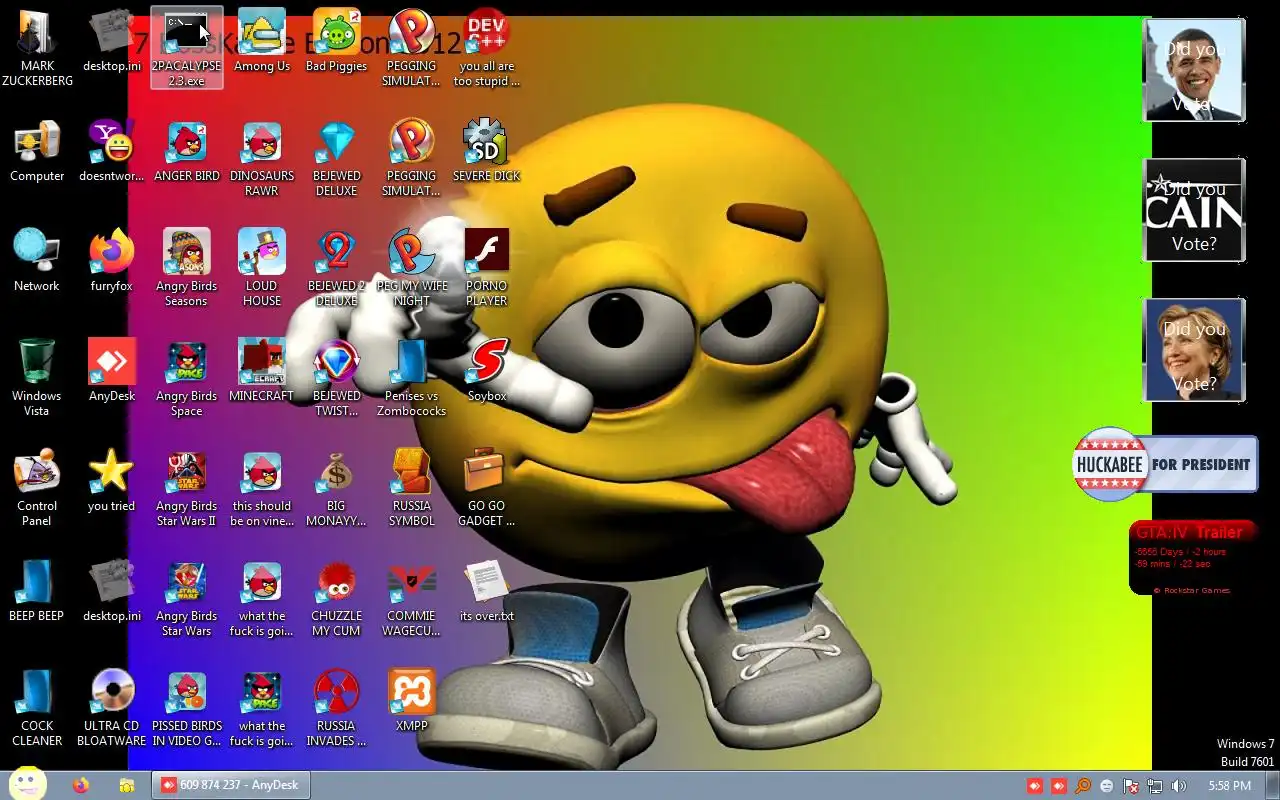Click the magnifier icon in system tray
Screen dimensions: 1280x800
pos(1082,786)
